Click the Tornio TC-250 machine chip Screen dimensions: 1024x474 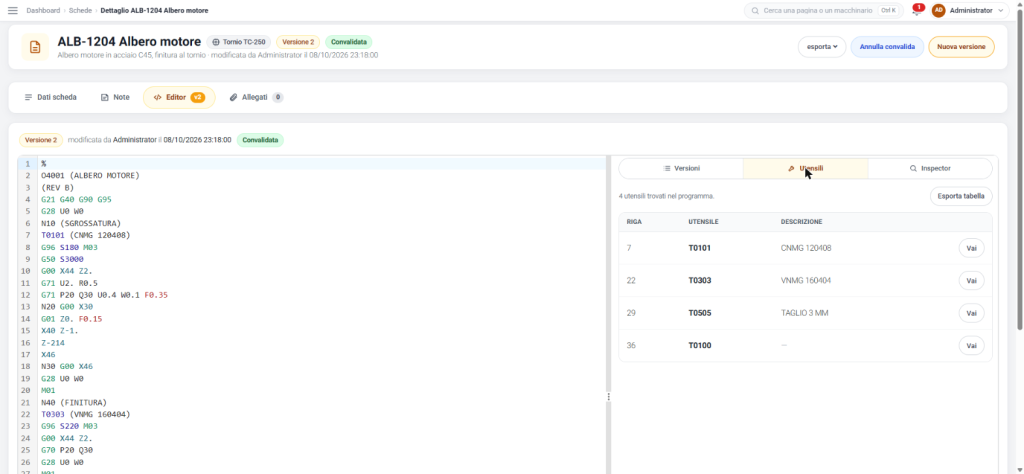238,42
